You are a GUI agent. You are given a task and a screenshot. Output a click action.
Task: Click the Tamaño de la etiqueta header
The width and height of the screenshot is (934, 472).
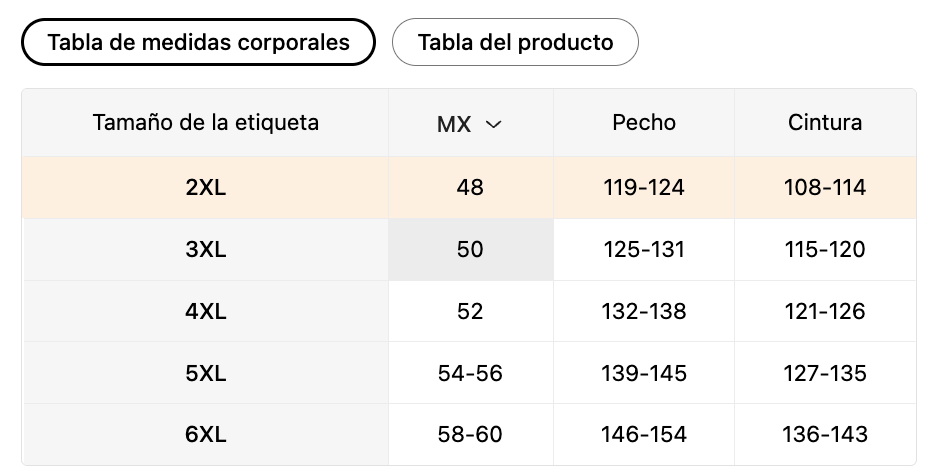pos(206,123)
